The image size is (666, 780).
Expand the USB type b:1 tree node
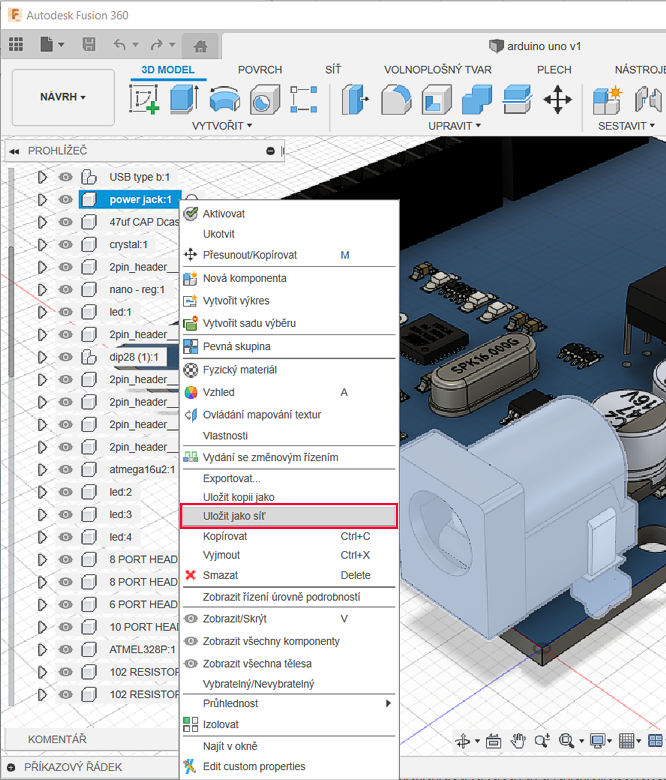[42, 177]
